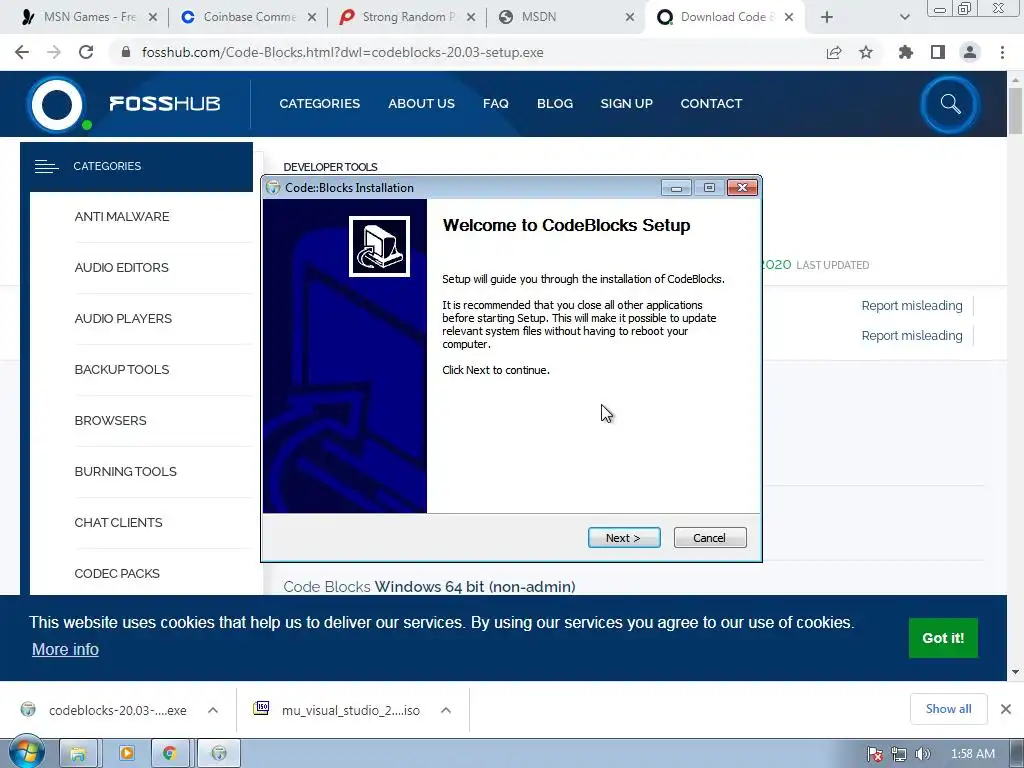Screen dimensions: 1024x768
Task: Click CodeBlocks installer taskbar icon
Action: pos(219,754)
